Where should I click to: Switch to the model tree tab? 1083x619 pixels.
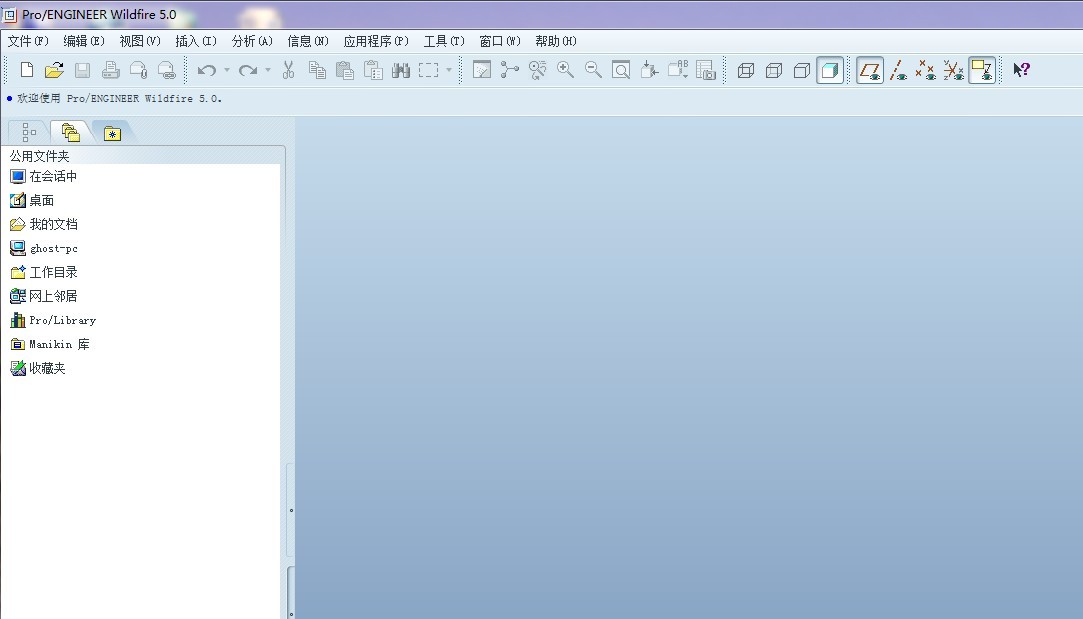[x=29, y=132]
